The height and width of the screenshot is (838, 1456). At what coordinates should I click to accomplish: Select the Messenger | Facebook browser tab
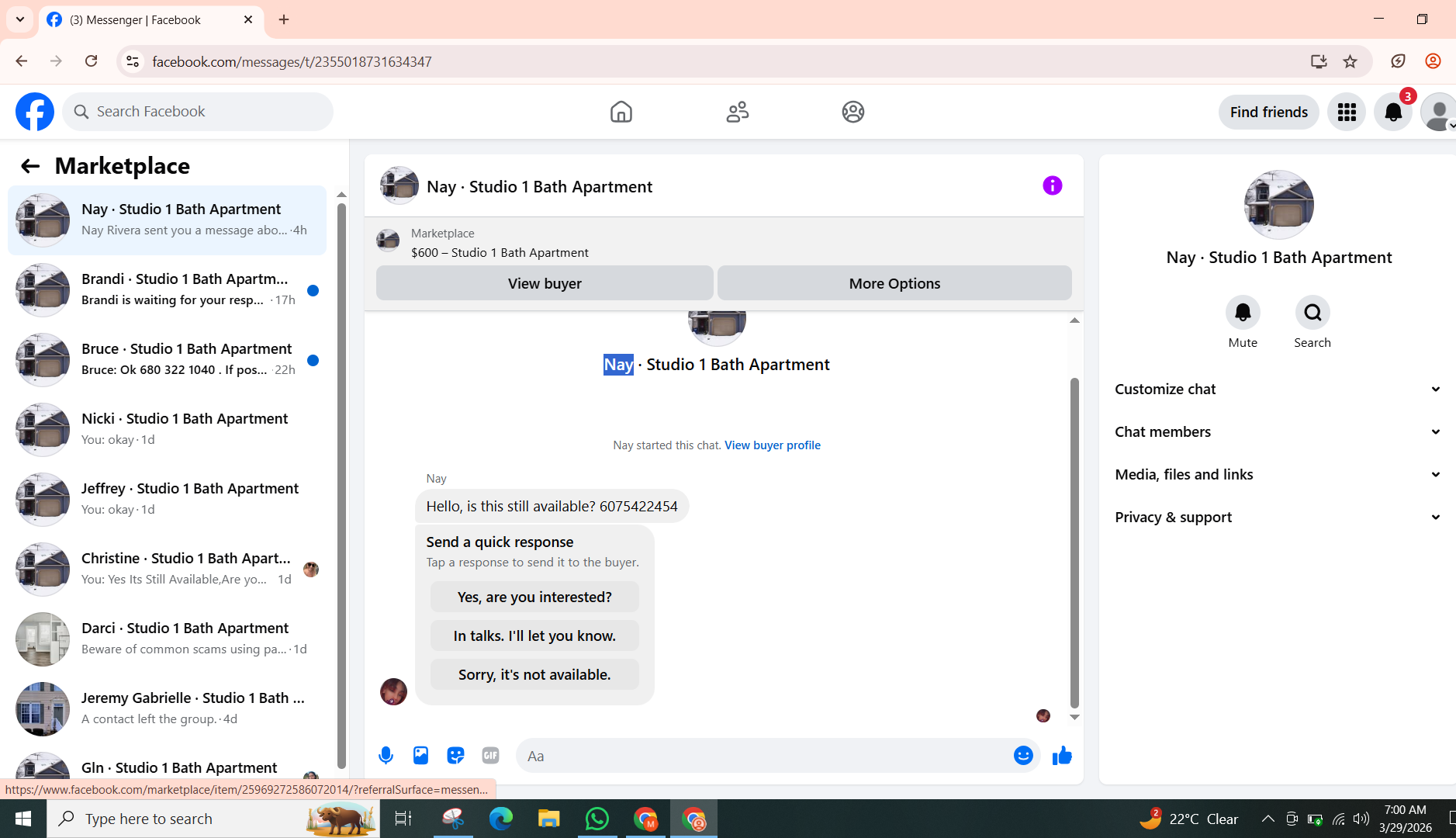(151, 19)
